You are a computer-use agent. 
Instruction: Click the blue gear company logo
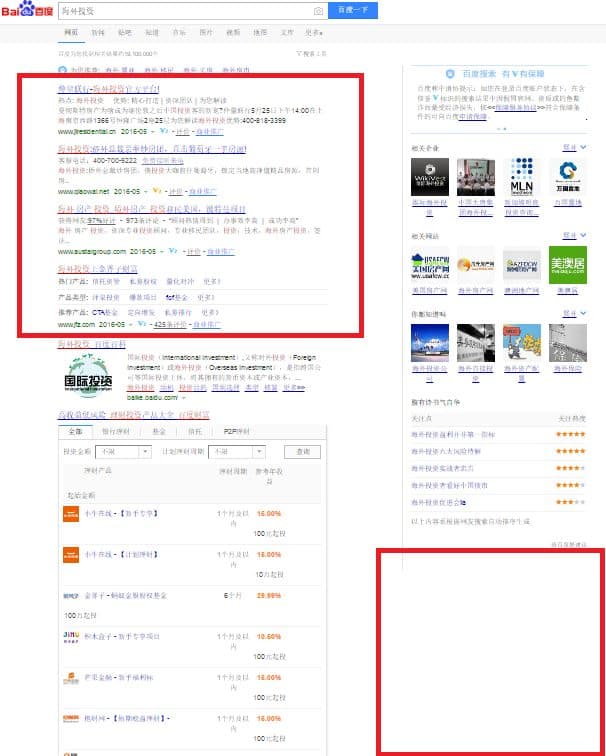click(x=568, y=177)
